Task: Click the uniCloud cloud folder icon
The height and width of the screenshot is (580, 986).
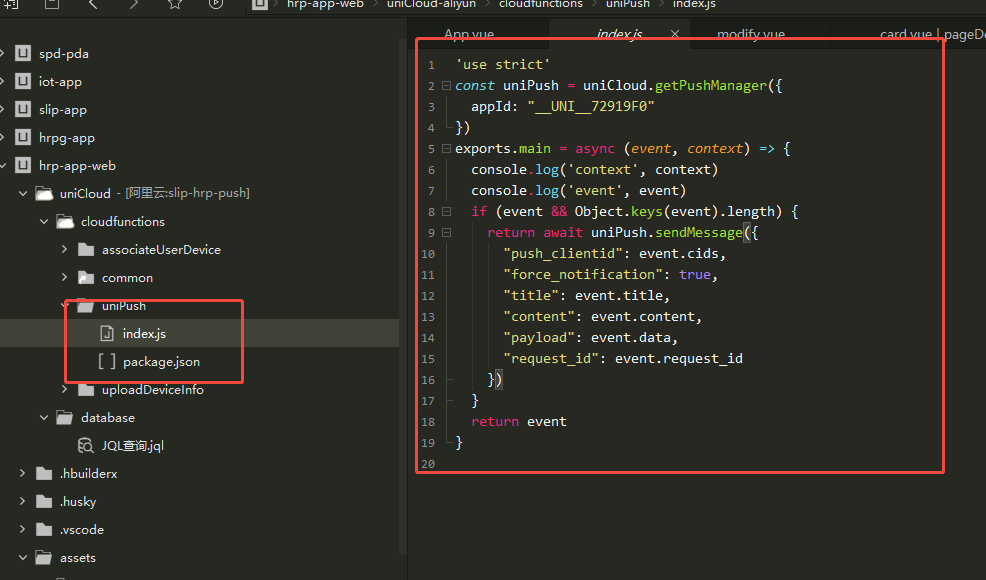Action: point(44,194)
